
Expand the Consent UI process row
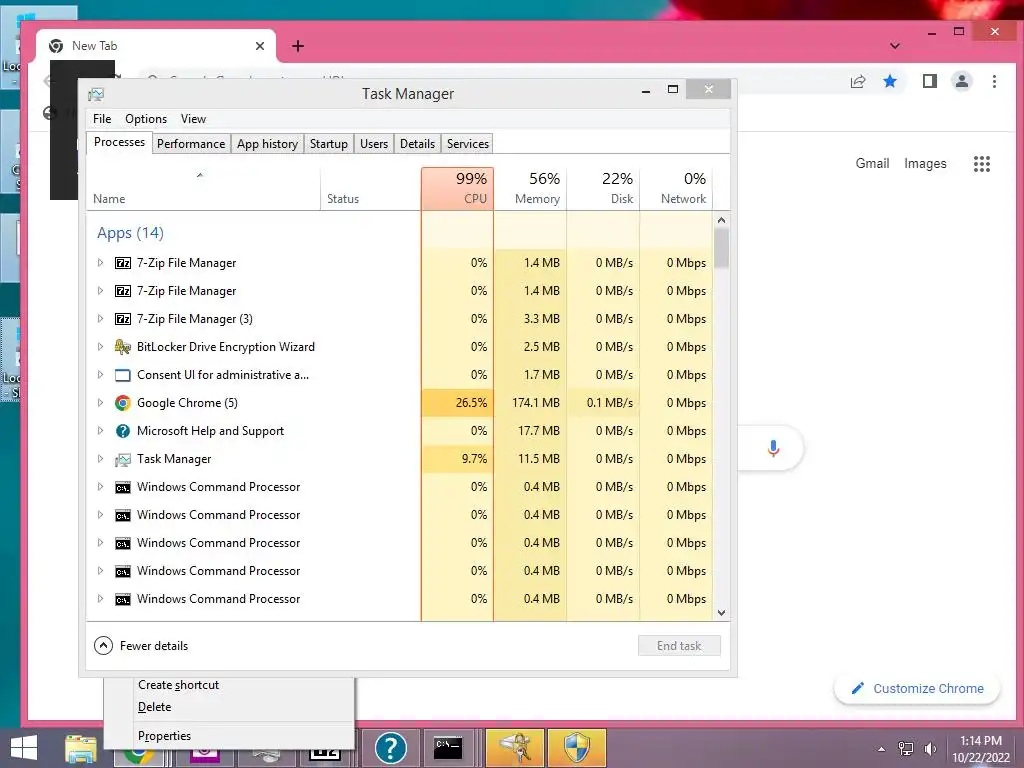point(100,375)
